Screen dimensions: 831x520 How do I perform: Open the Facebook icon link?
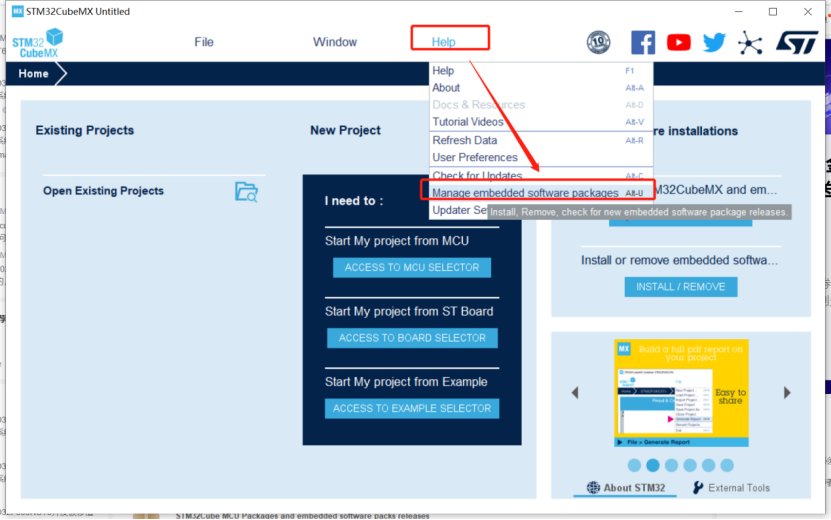(x=643, y=42)
